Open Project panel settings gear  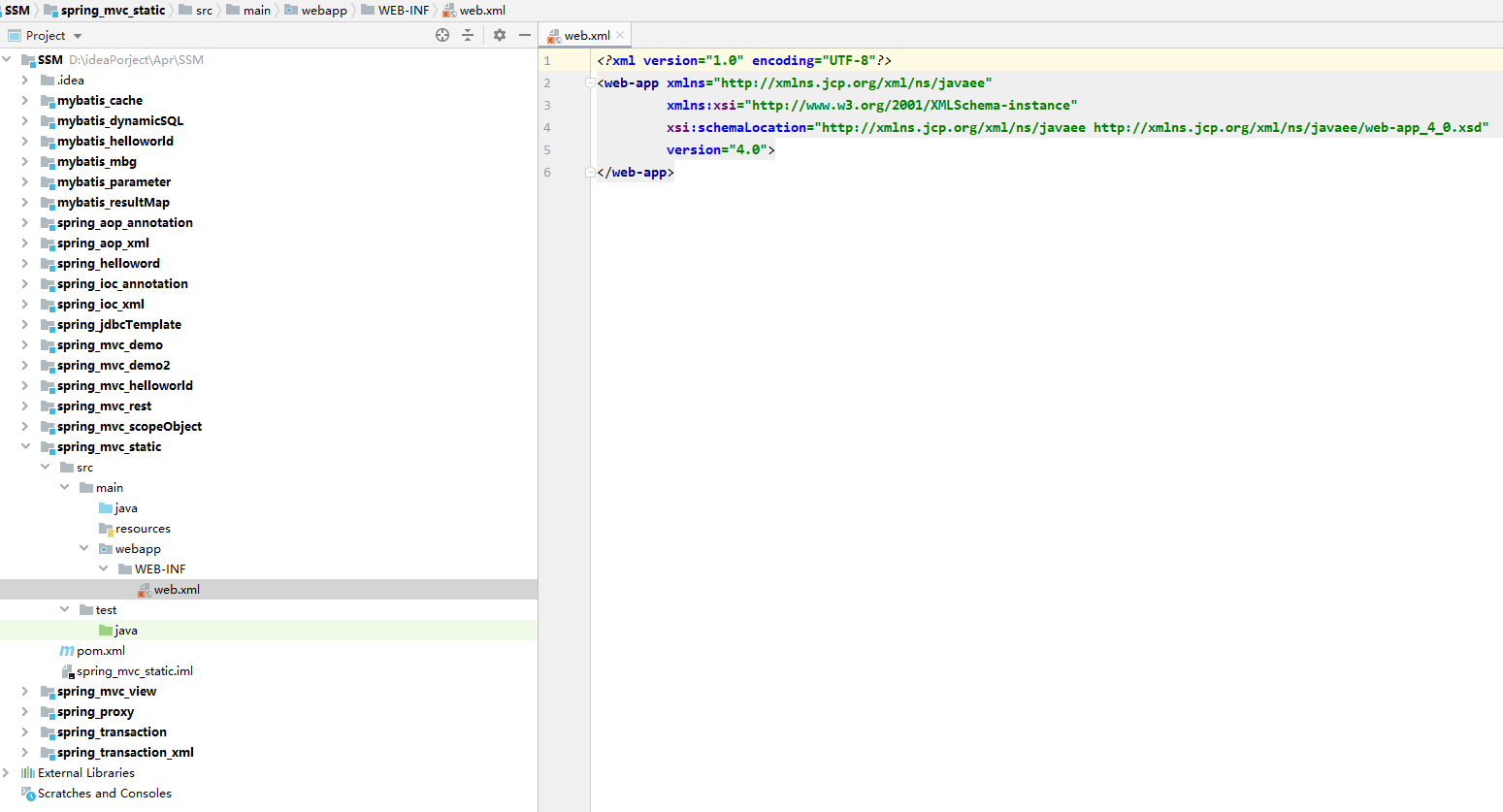pyautogui.click(x=500, y=35)
